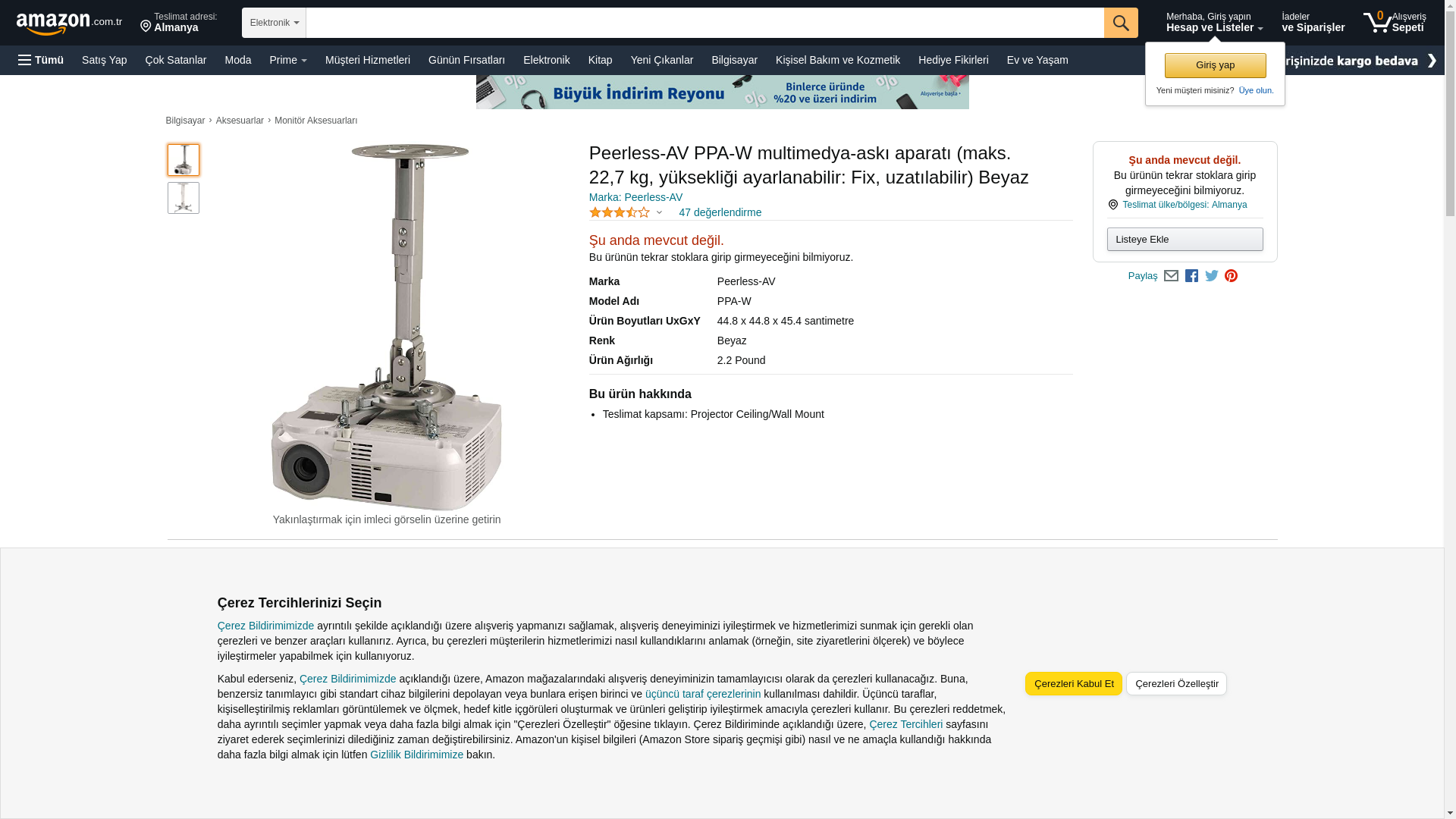Change the Almanya delivery address
The height and width of the screenshot is (819, 1456).
coord(179,22)
